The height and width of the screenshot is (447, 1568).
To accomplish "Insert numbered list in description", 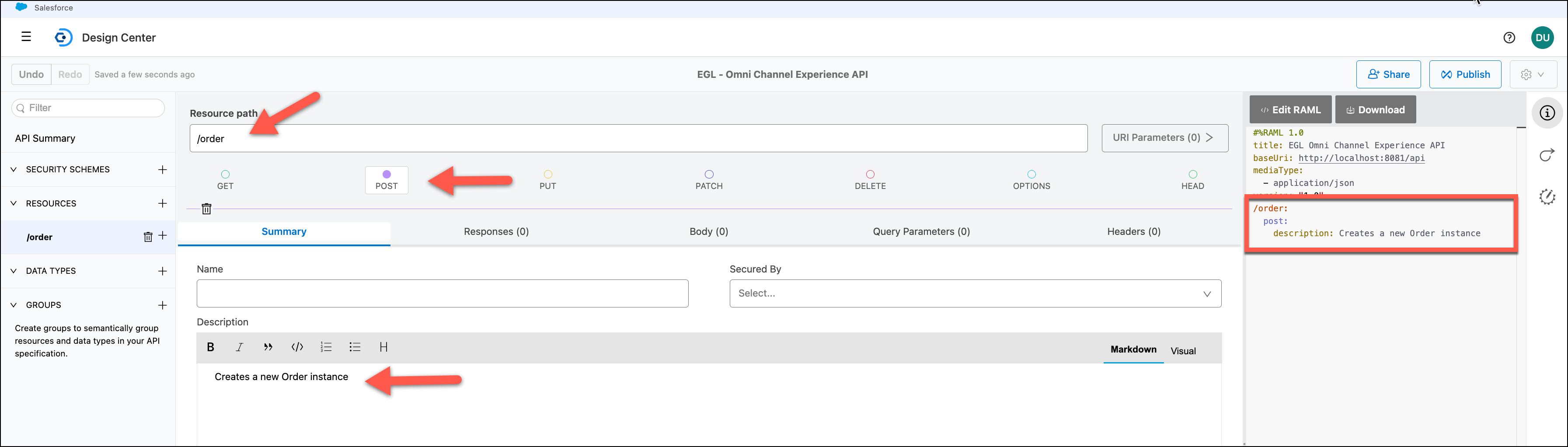I will coord(326,347).
